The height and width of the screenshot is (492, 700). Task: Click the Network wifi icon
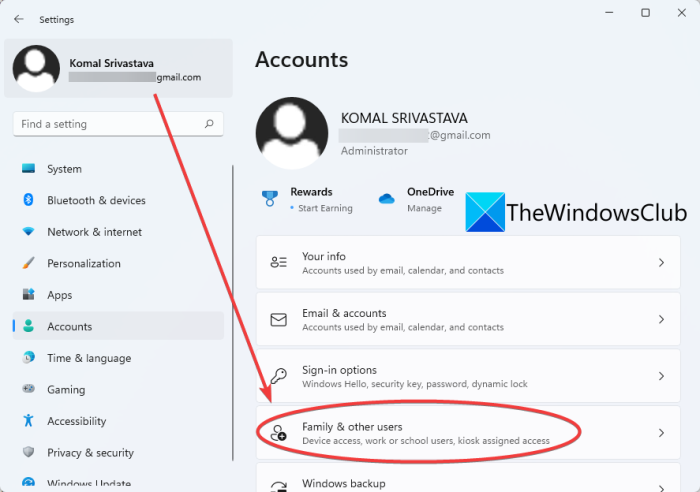29,231
